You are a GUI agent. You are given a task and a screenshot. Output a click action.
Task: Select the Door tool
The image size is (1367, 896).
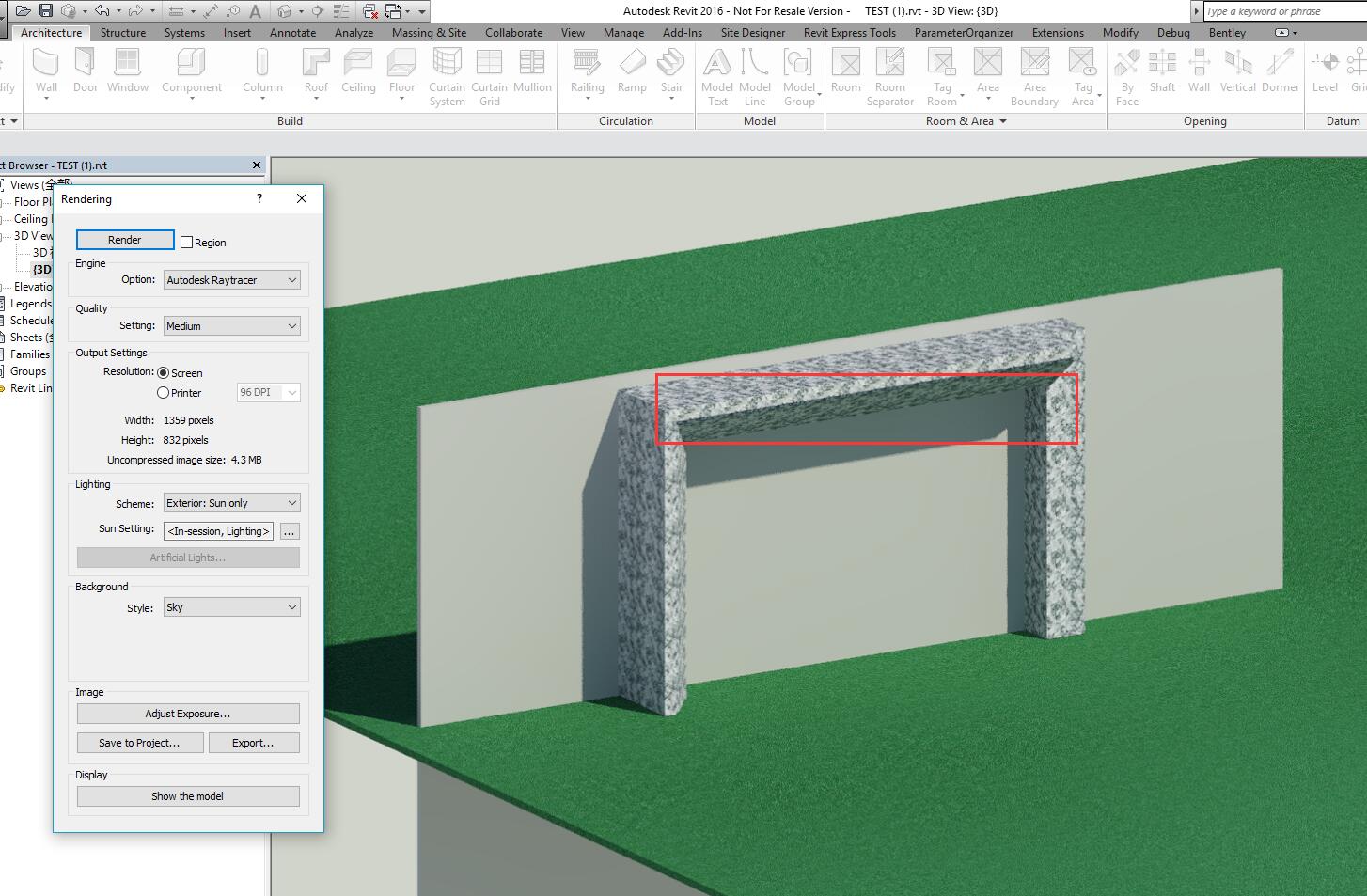(x=86, y=71)
